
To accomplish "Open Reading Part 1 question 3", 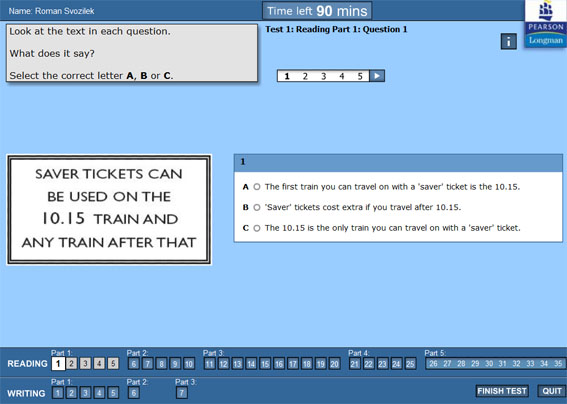I will pos(85,363).
